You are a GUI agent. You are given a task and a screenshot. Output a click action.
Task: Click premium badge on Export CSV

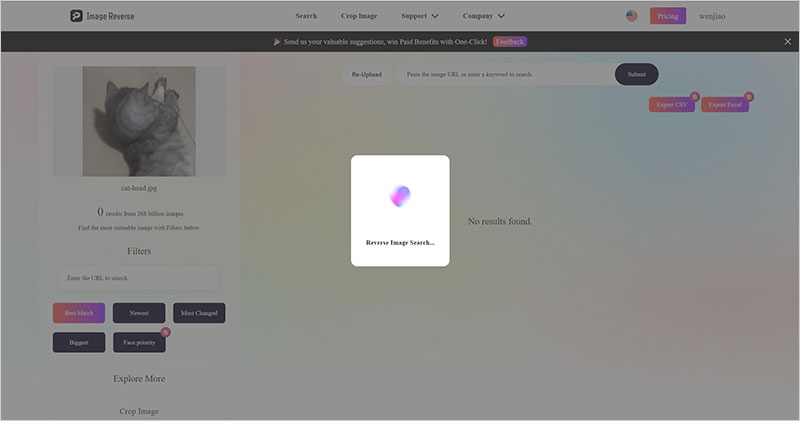[694, 96]
